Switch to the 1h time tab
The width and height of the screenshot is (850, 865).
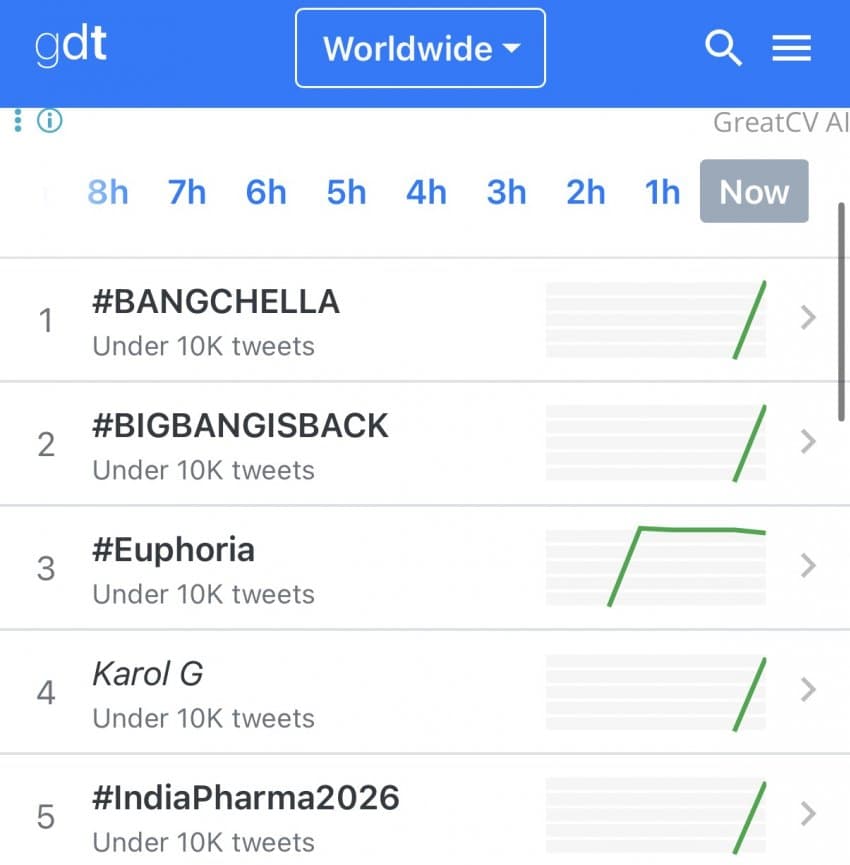(x=662, y=191)
